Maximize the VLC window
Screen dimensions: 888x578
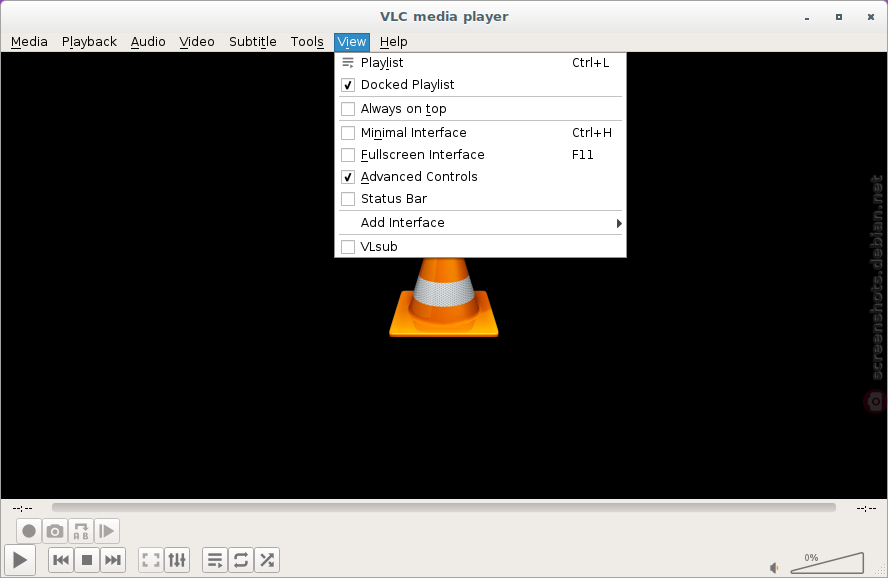839,17
